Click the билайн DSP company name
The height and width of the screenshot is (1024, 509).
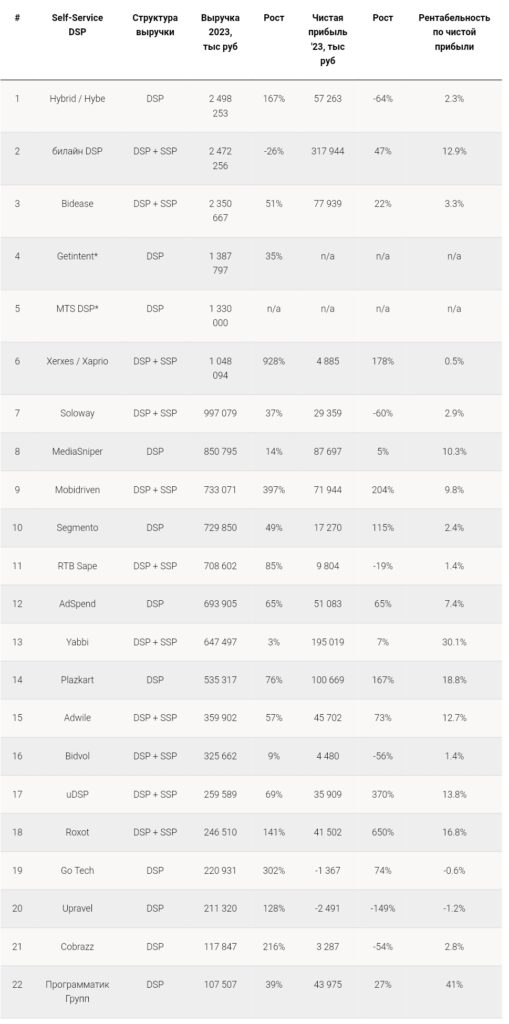click(x=77, y=151)
